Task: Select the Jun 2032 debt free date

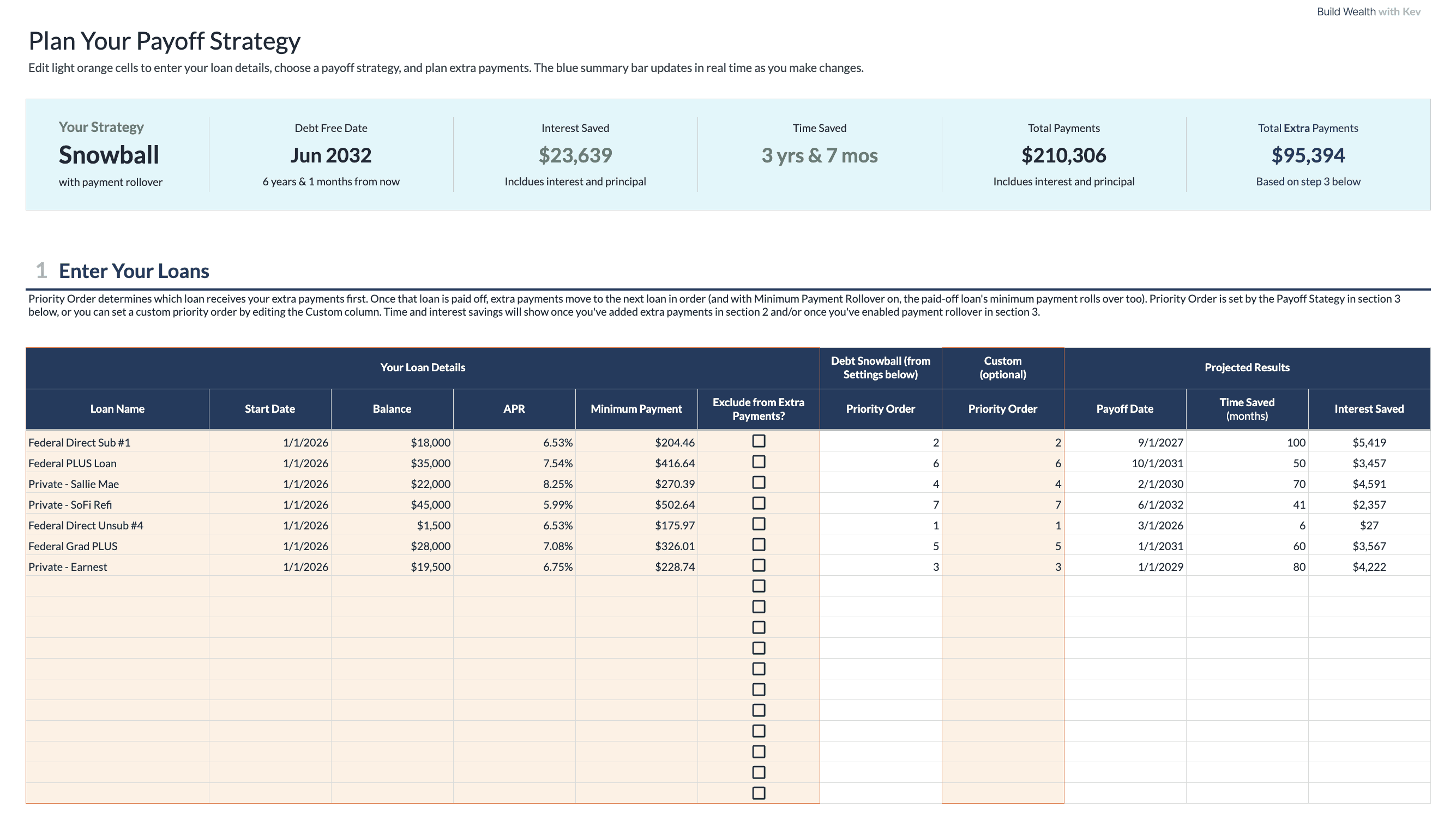Action: click(330, 155)
